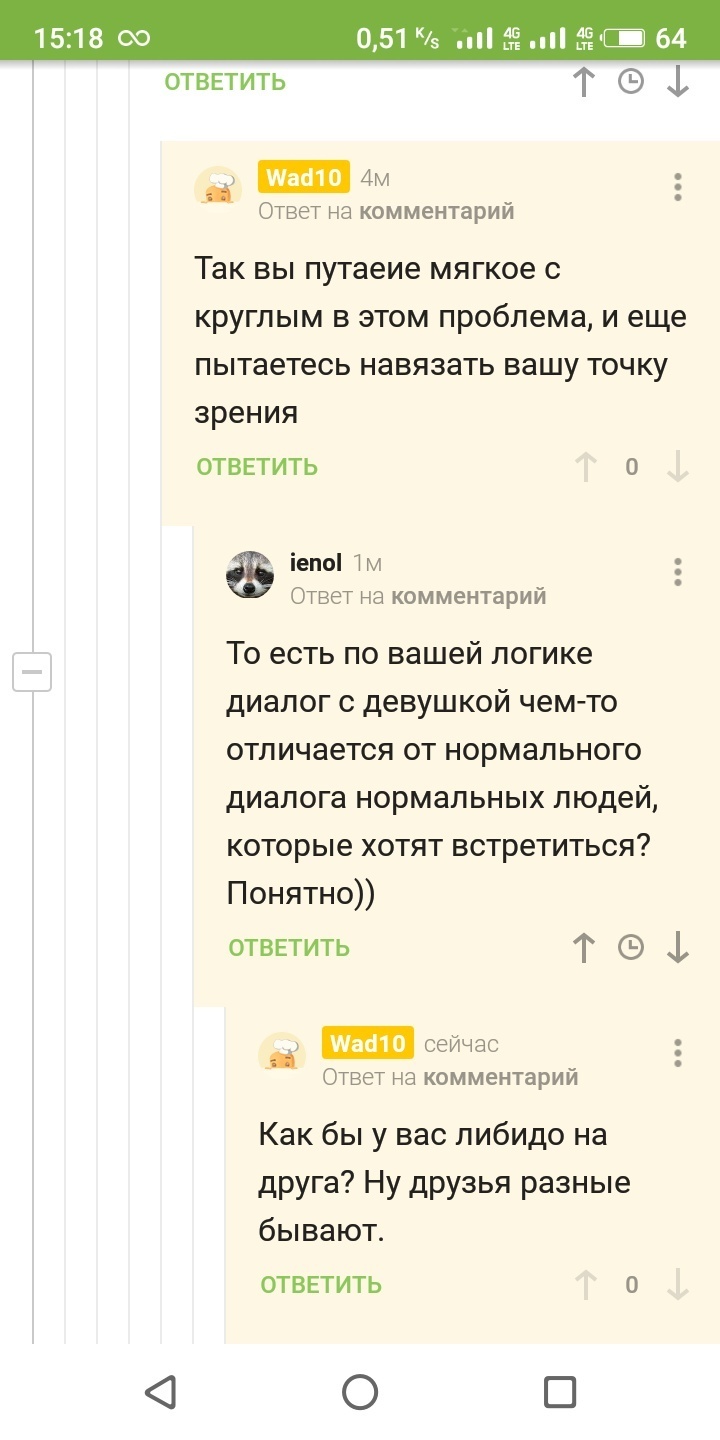Image resolution: width=720 pixels, height=1440 pixels.
Task: Open the Wad10 username badge at 4м
Action: tap(304, 178)
